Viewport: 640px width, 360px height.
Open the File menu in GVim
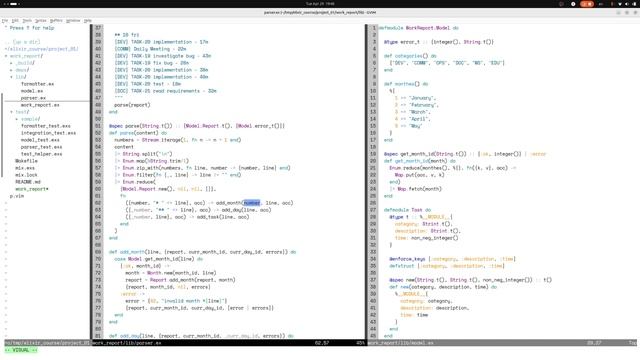pyautogui.click(x=4, y=20)
